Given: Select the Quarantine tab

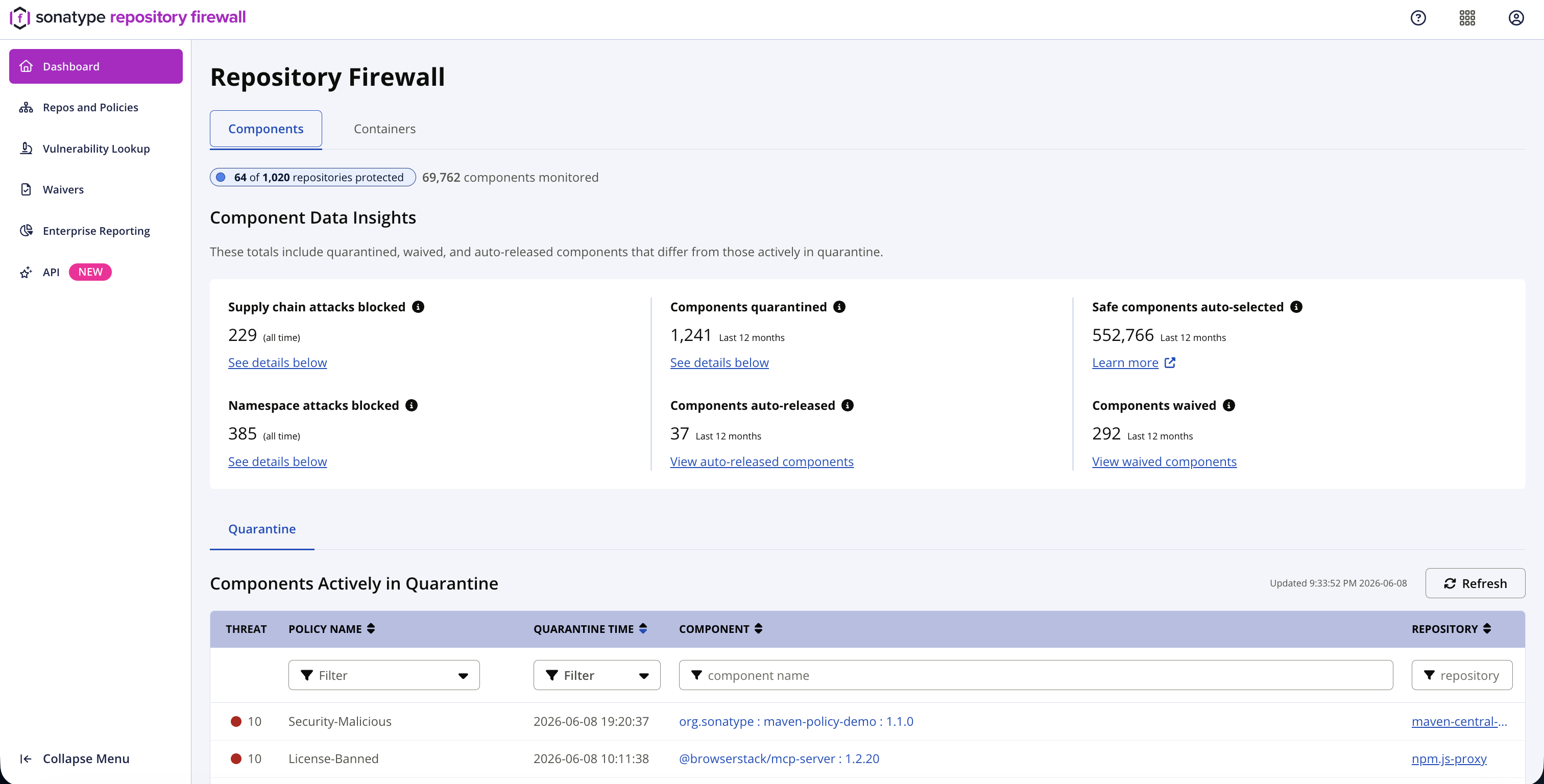Looking at the screenshot, I should 262,529.
